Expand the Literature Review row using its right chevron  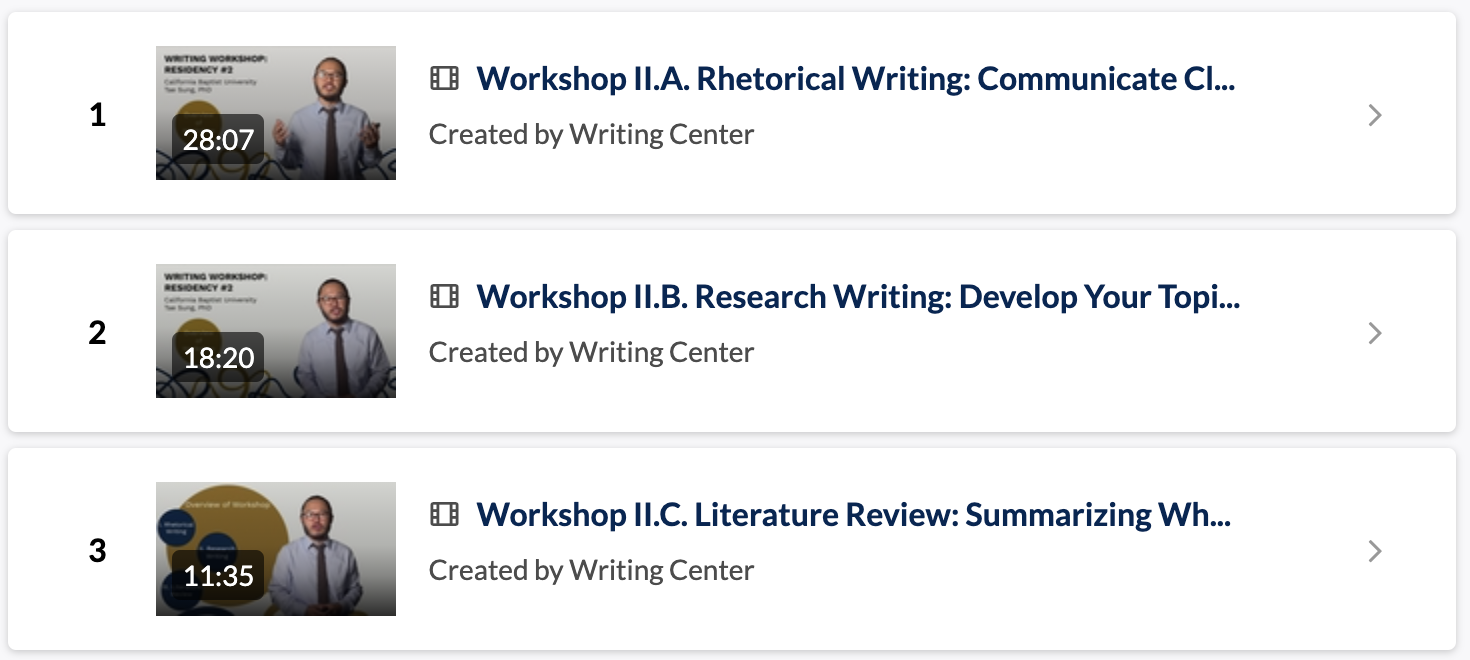1375,551
